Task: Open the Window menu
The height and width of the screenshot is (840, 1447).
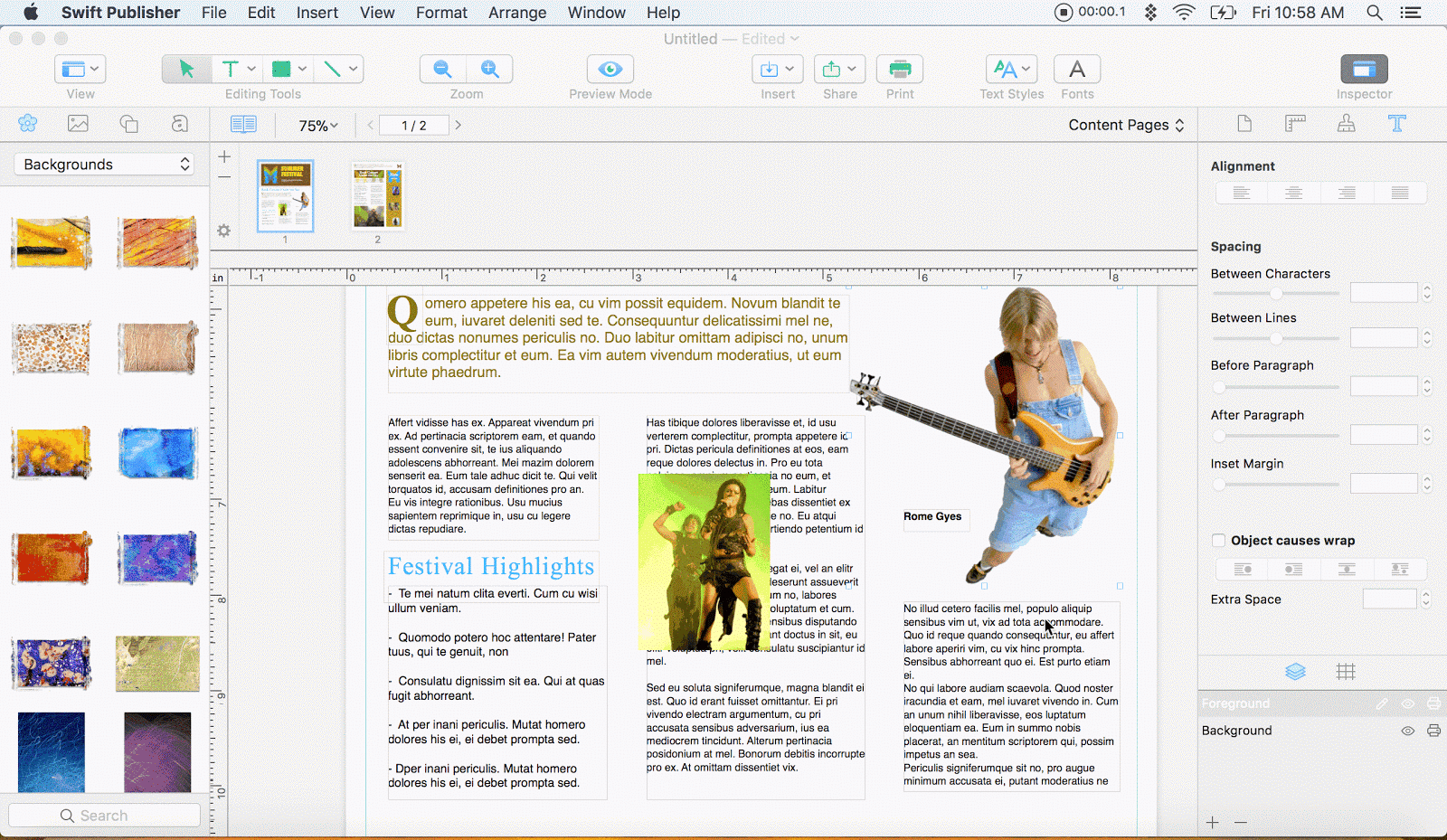Action: coord(596,13)
